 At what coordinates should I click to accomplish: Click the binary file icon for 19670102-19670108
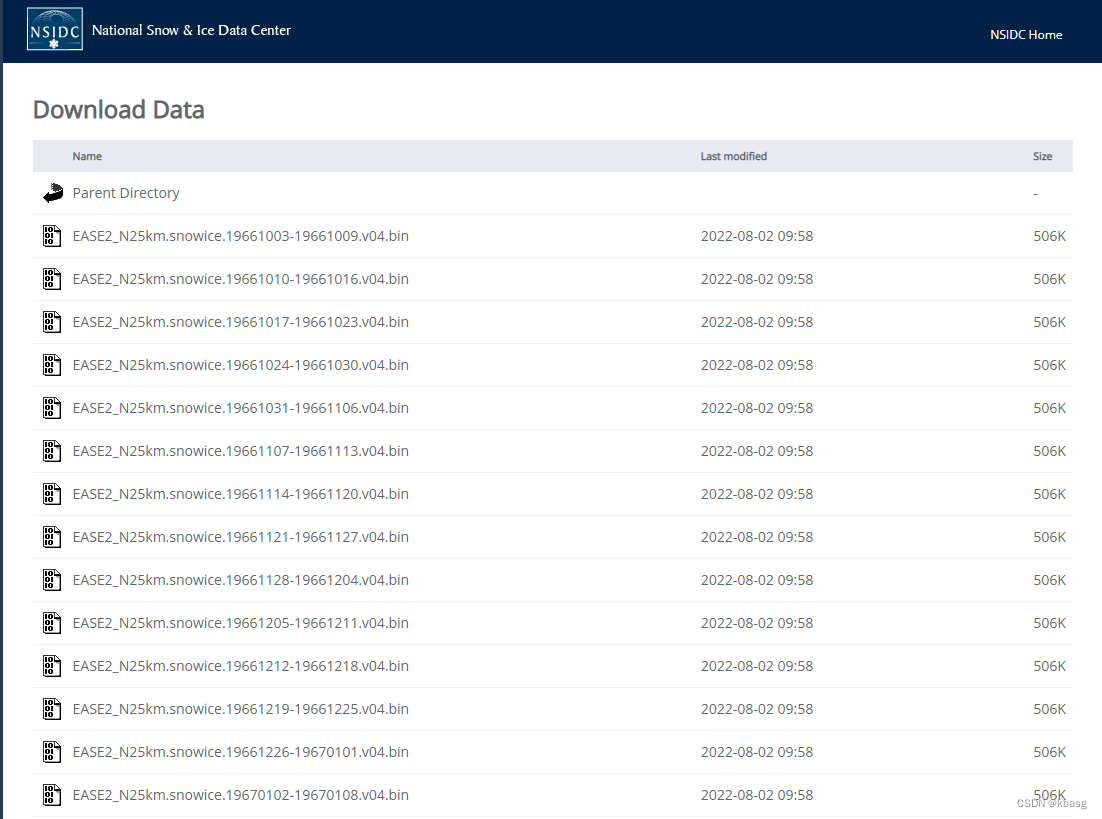(52, 795)
